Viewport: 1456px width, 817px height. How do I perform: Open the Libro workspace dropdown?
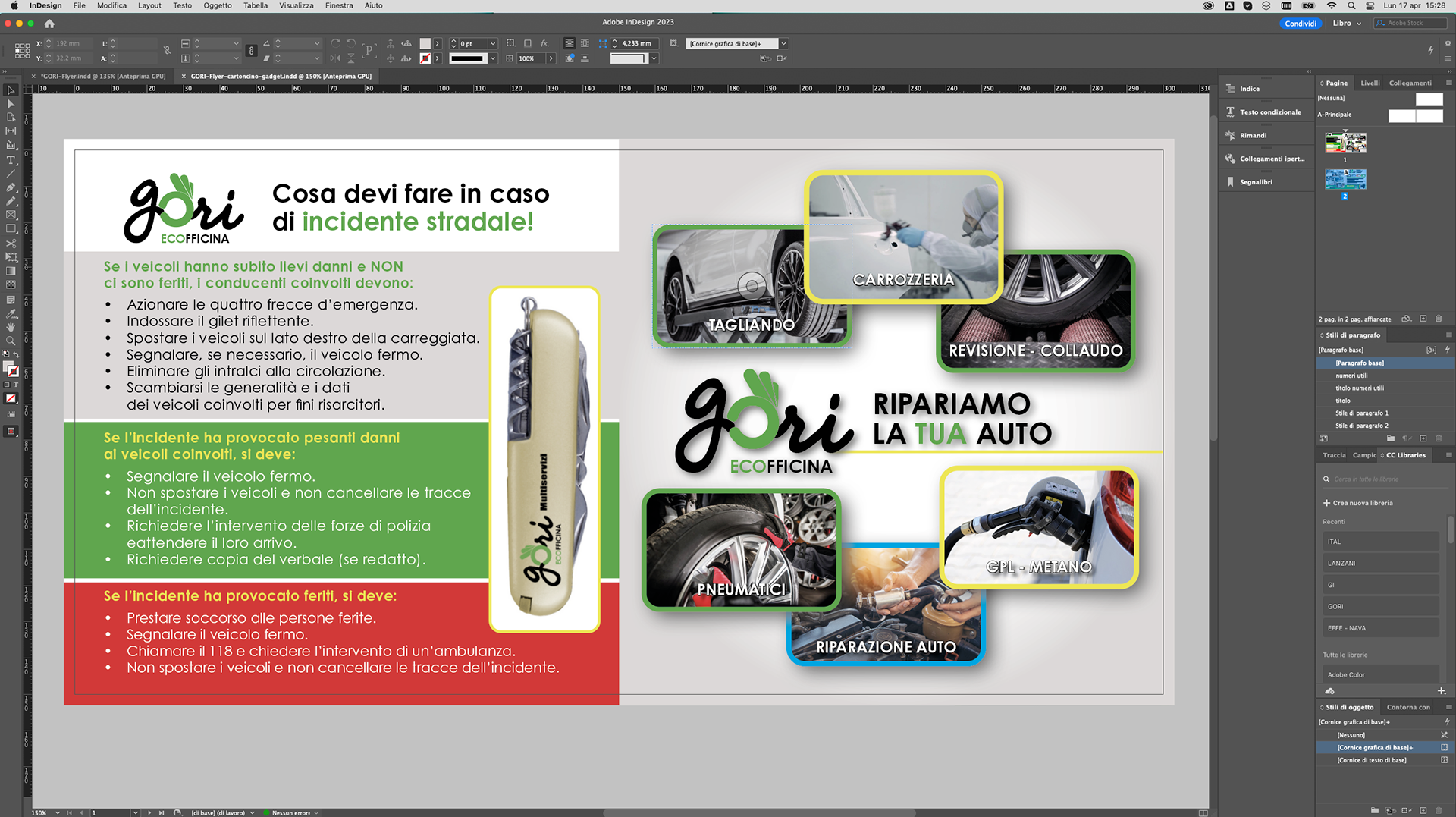1347,24
